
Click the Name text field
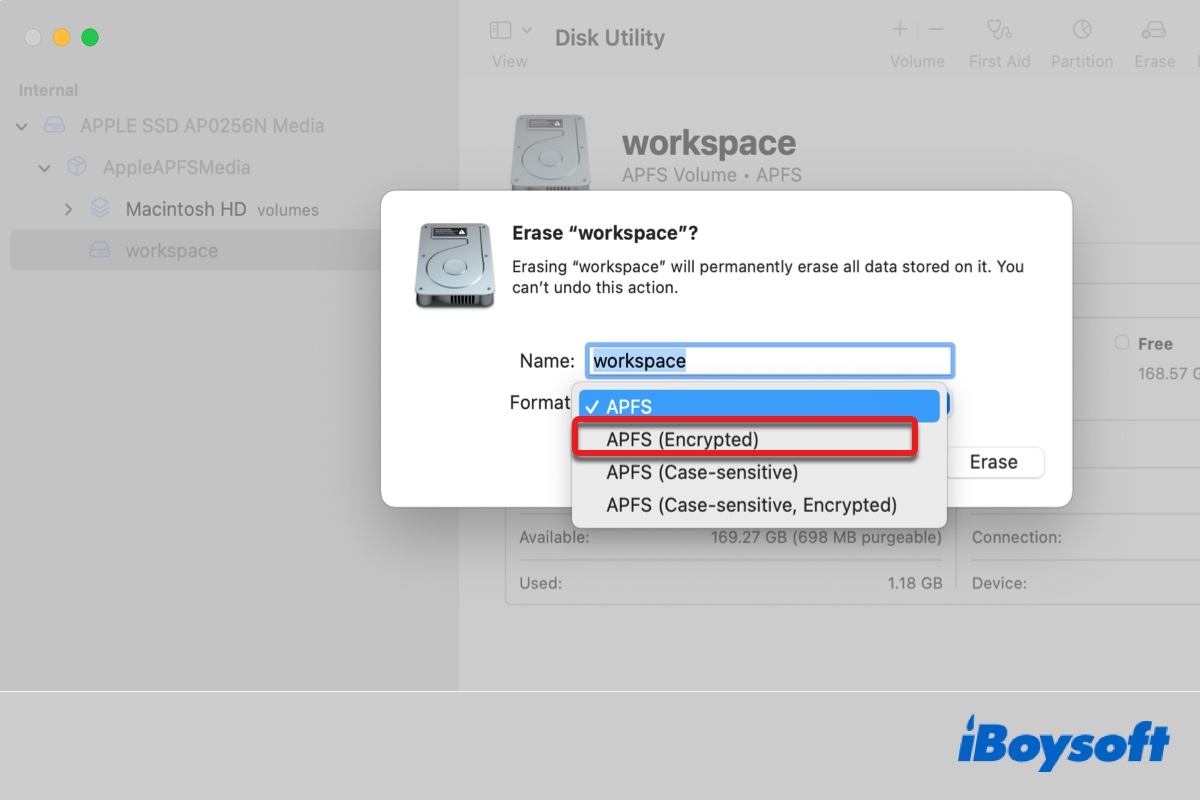coord(768,361)
